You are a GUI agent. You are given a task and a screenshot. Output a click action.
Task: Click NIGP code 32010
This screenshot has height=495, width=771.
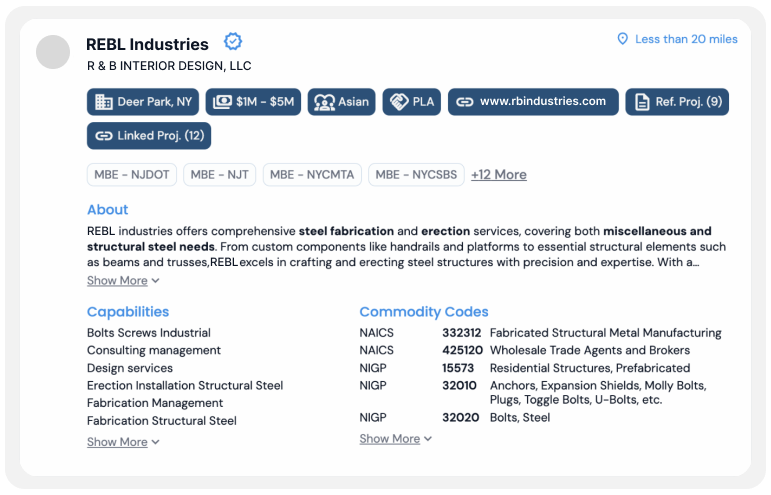click(x=459, y=385)
